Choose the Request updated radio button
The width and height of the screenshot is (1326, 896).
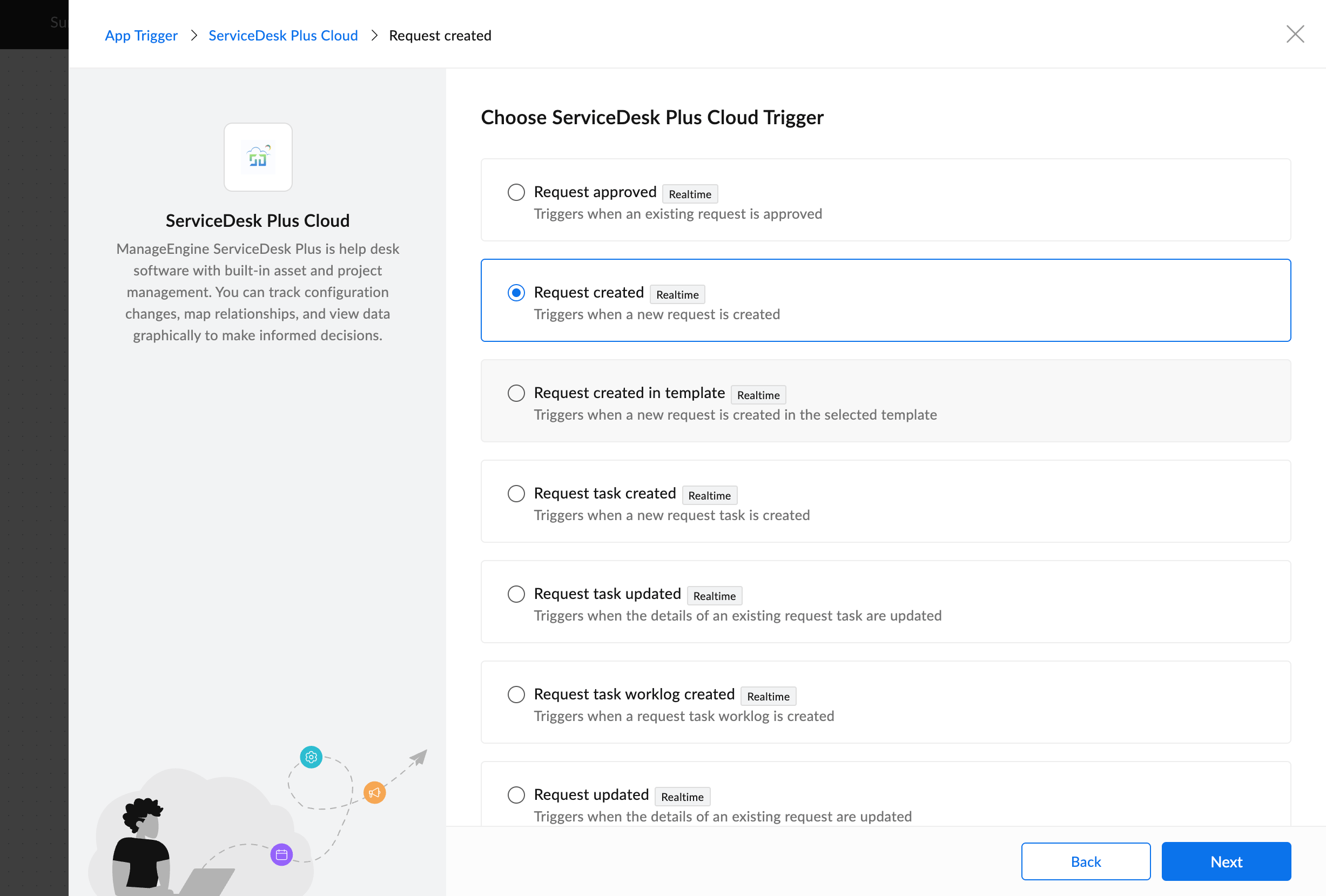coord(516,795)
